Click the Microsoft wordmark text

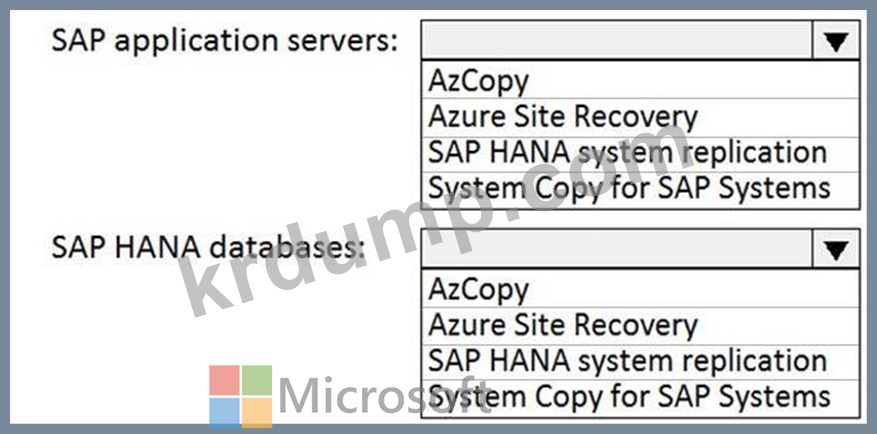click(385, 396)
